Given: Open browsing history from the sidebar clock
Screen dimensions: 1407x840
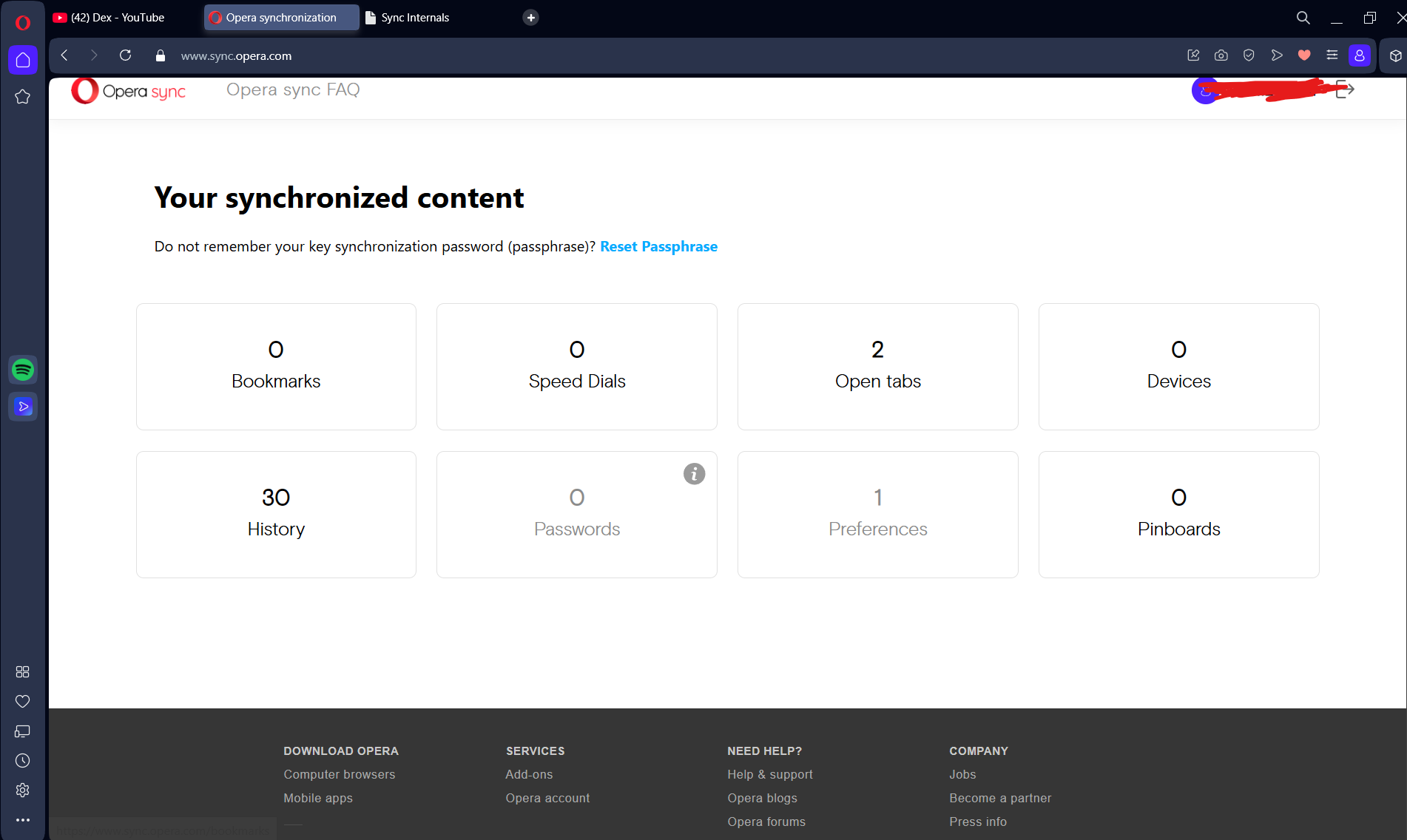Looking at the screenshot, I should (22, 760).
